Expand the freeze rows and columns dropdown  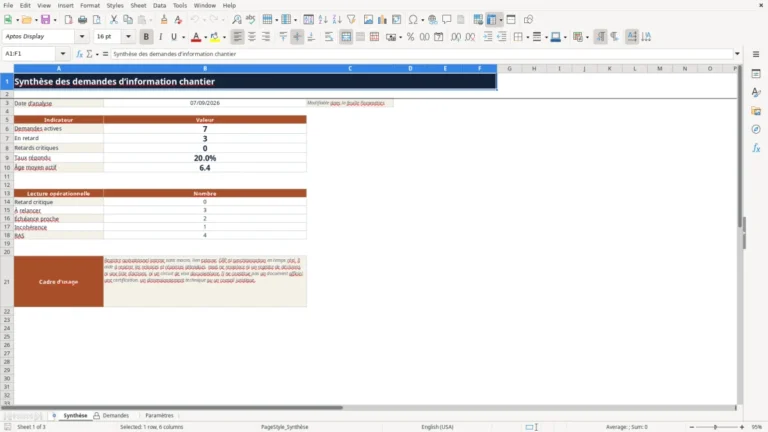pyautogui.click(x=501, y=20)
